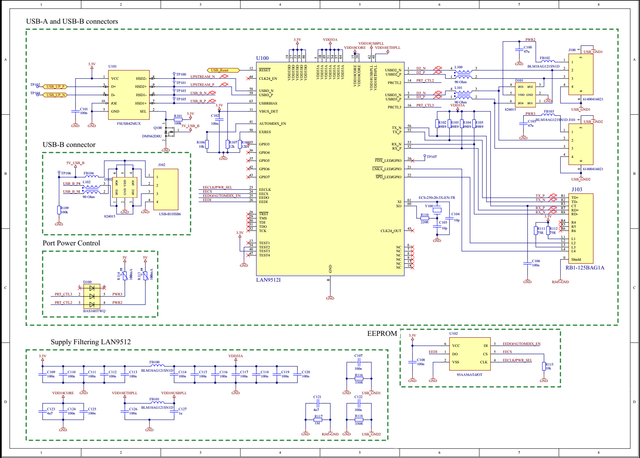Click the 'VDD18CORE' power label in Supply Filtering
The width and height of the screenshot is (640, 458).
(x=63, y=393)
